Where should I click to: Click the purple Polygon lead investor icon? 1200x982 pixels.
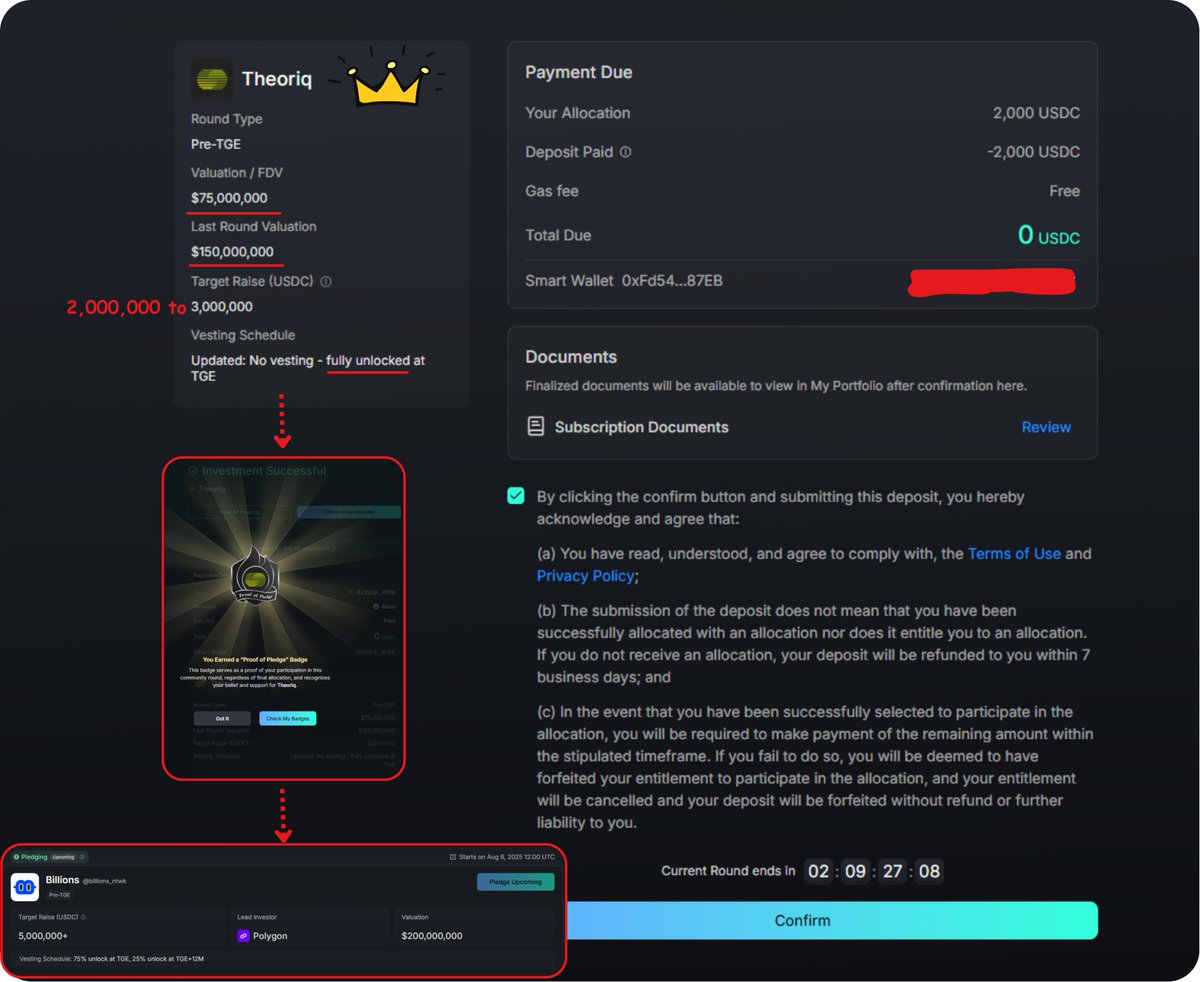(243, 936)
